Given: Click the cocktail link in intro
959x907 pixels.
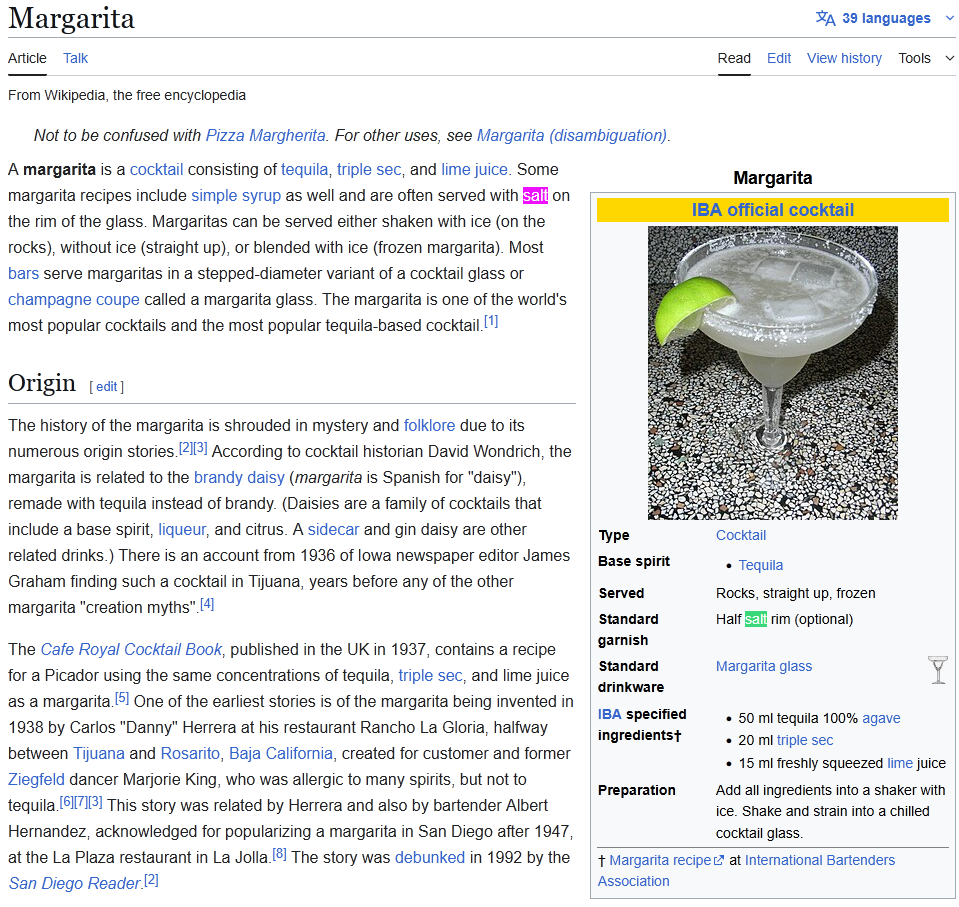Looking at the screenshot, I should click(156, 169).
